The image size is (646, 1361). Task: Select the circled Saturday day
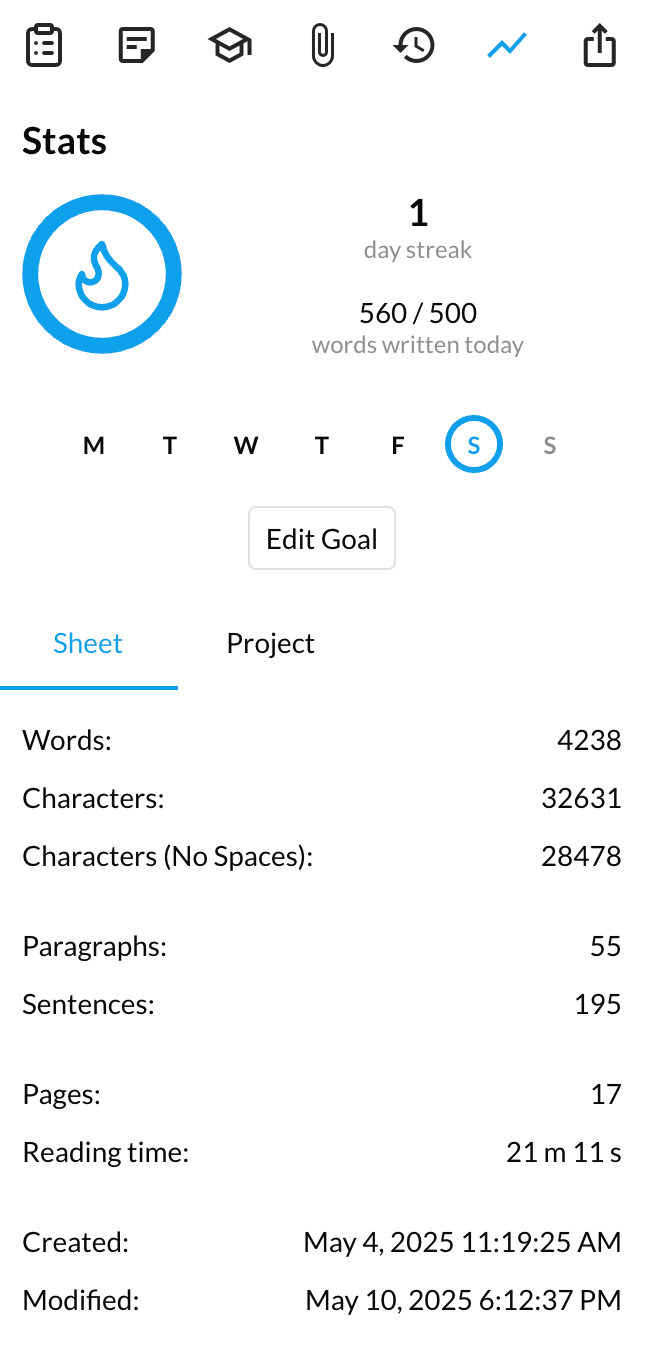point(474,446)
